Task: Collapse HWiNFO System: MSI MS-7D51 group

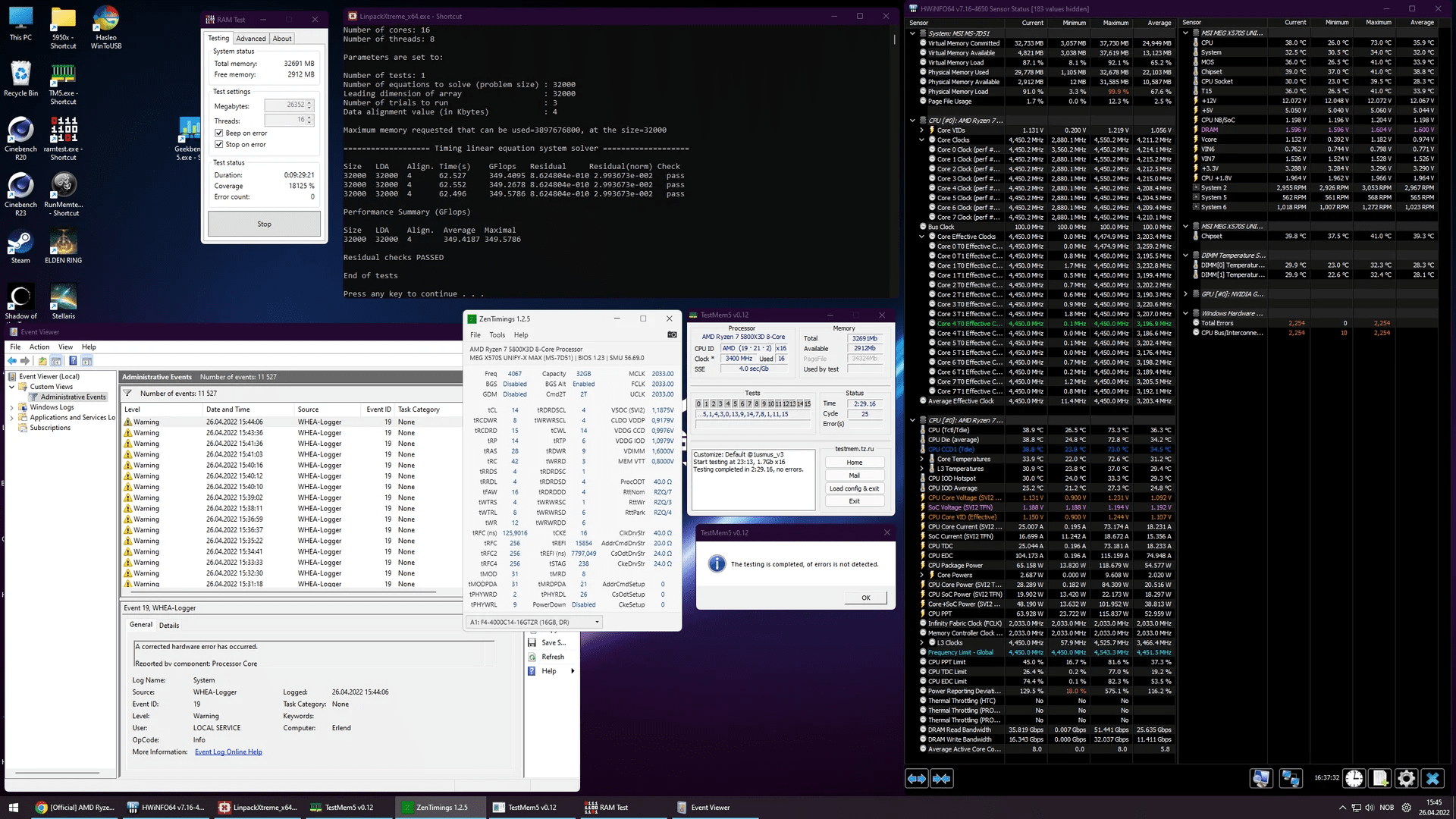Action: (x=912, y=33)
